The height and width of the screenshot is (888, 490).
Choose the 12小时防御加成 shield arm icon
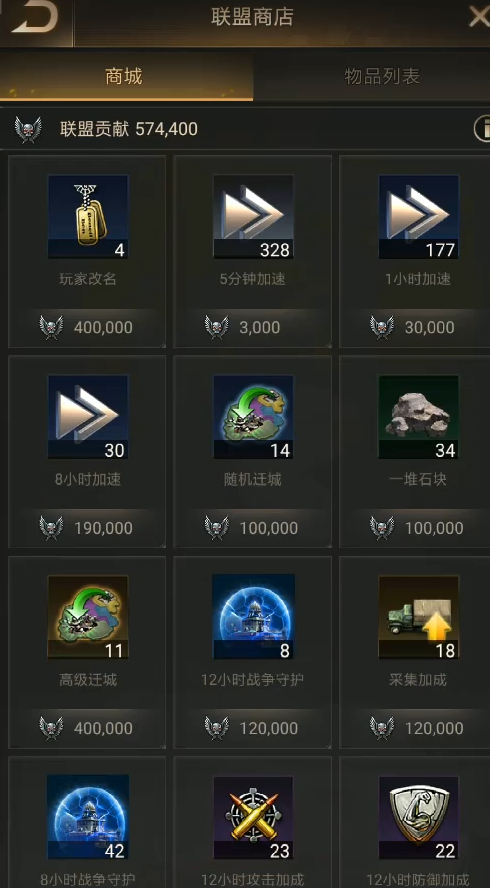[x=419, y=818]
